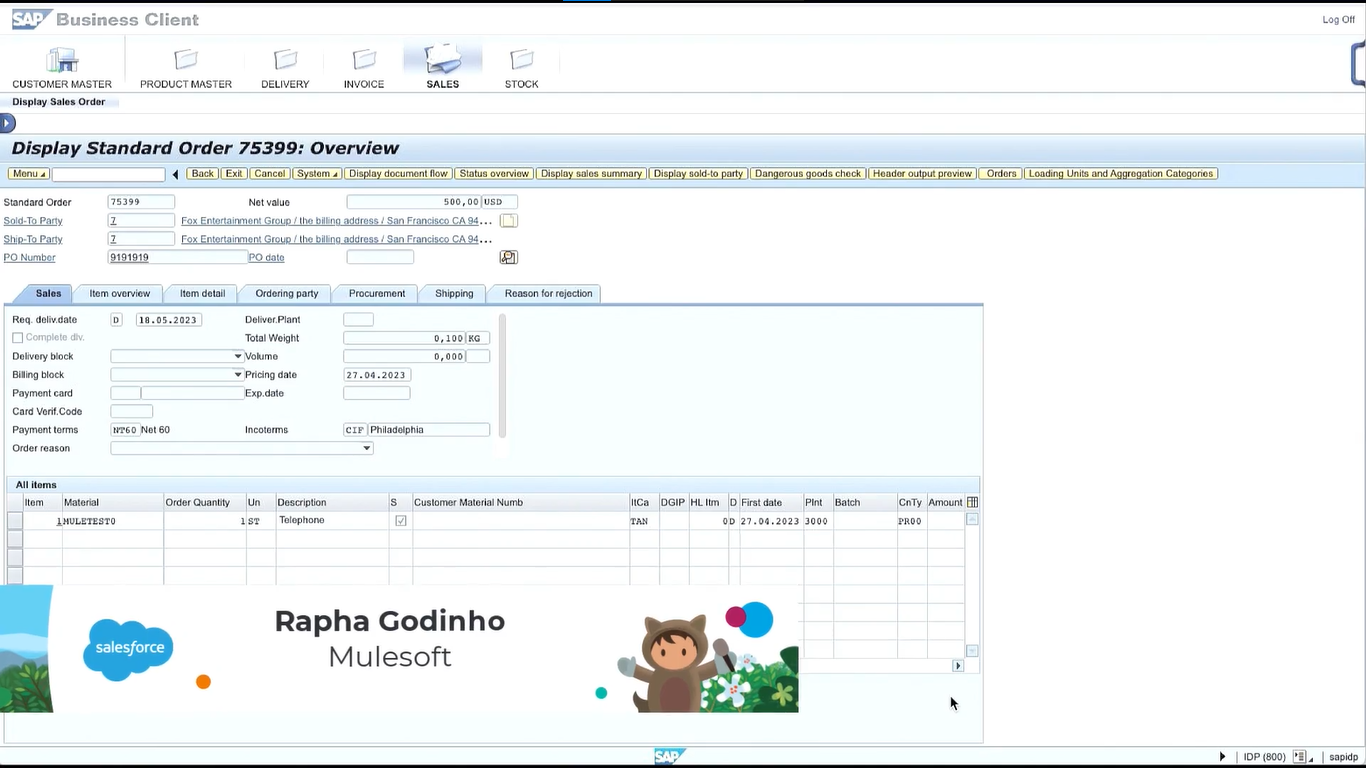Screen dimensions: 1366x768
Task: Switch to the Item overview tab
Action: (120, 294)
